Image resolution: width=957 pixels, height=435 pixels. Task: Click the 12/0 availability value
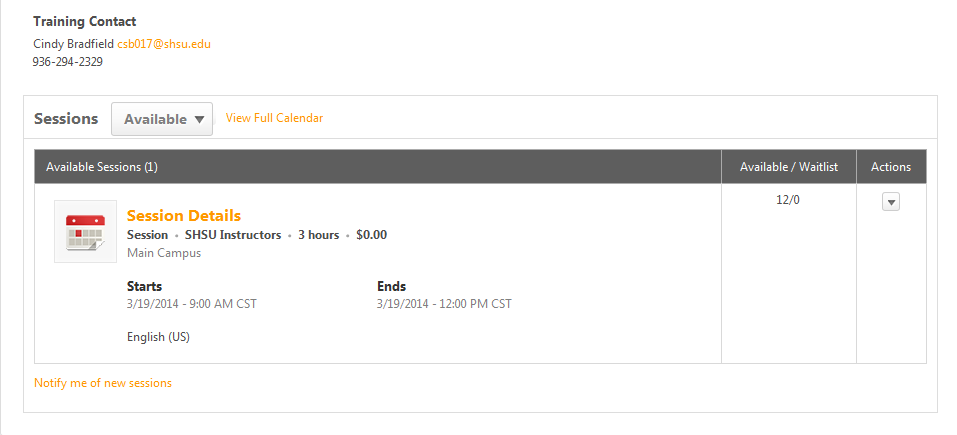[788, 200]
